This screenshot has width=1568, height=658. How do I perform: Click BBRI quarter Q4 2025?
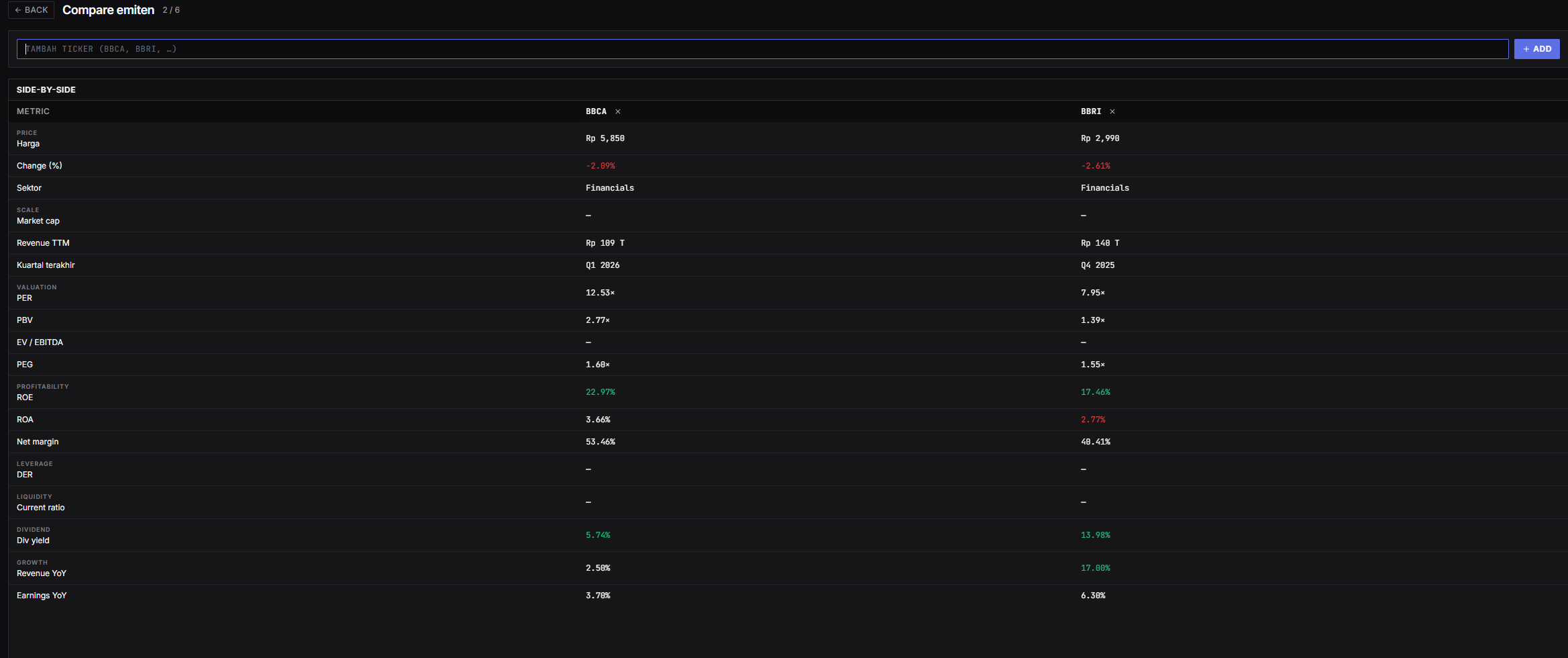(x=1098, y=265)
